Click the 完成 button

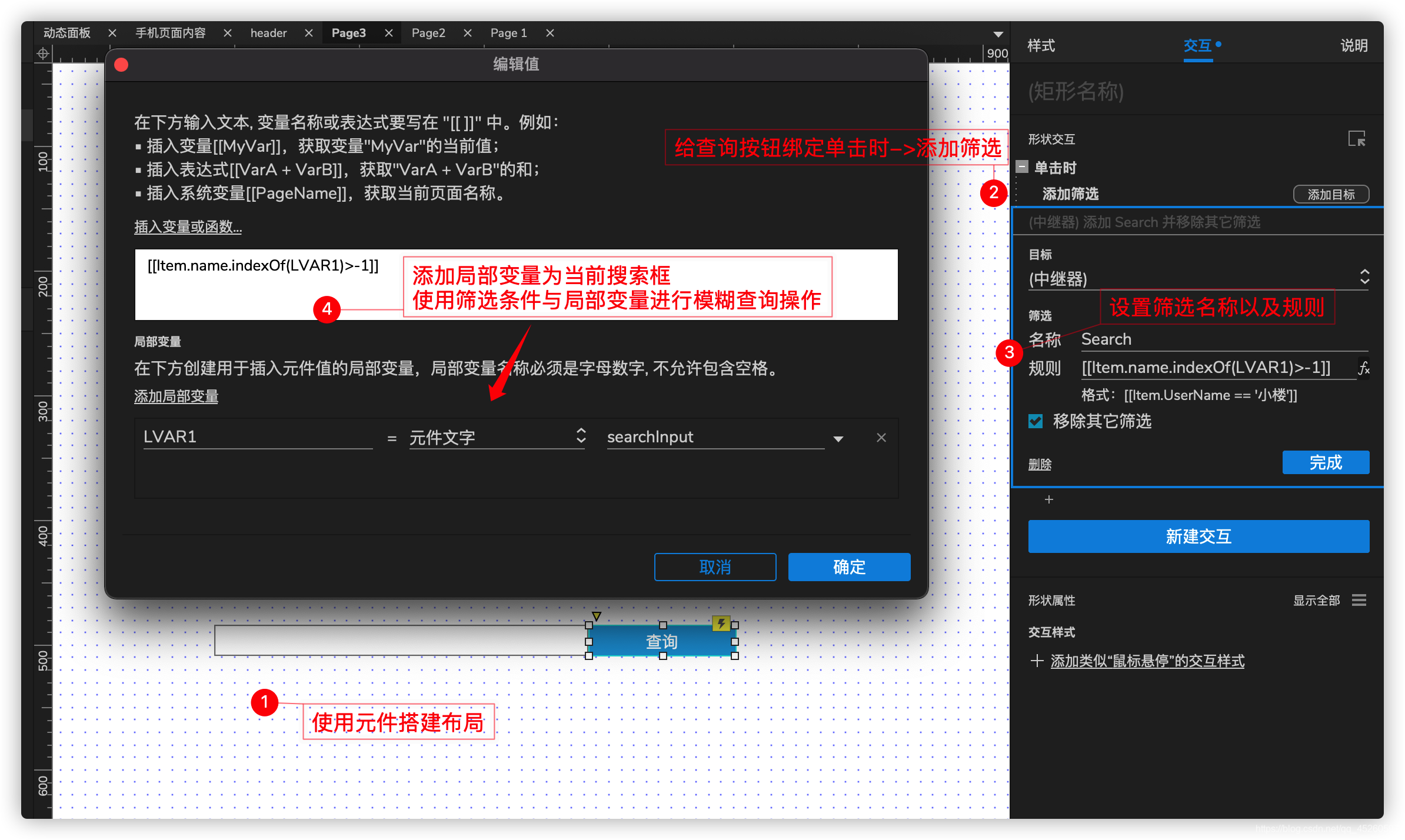[1326, 462]
